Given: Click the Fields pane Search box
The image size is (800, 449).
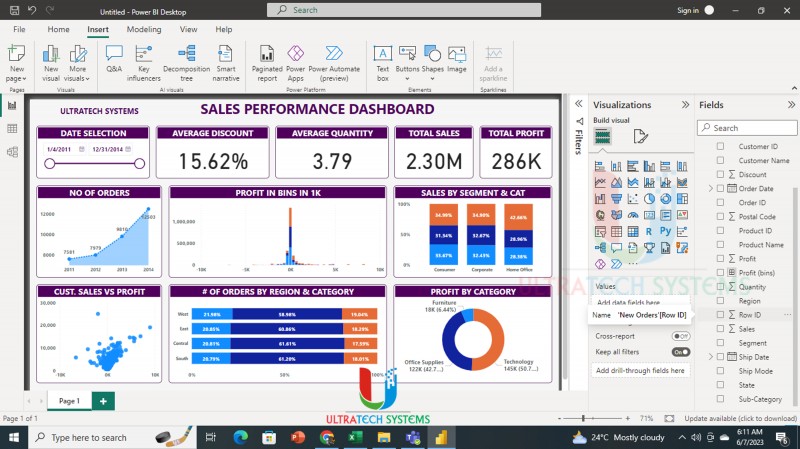Looking at the screenshot, I should [747, 128].
